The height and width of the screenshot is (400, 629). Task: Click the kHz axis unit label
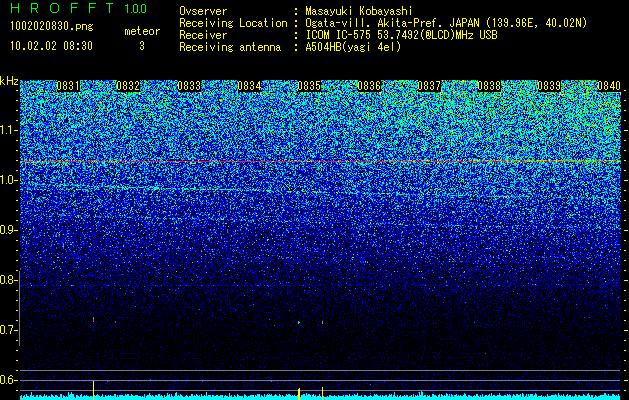(x=9, y=81)
